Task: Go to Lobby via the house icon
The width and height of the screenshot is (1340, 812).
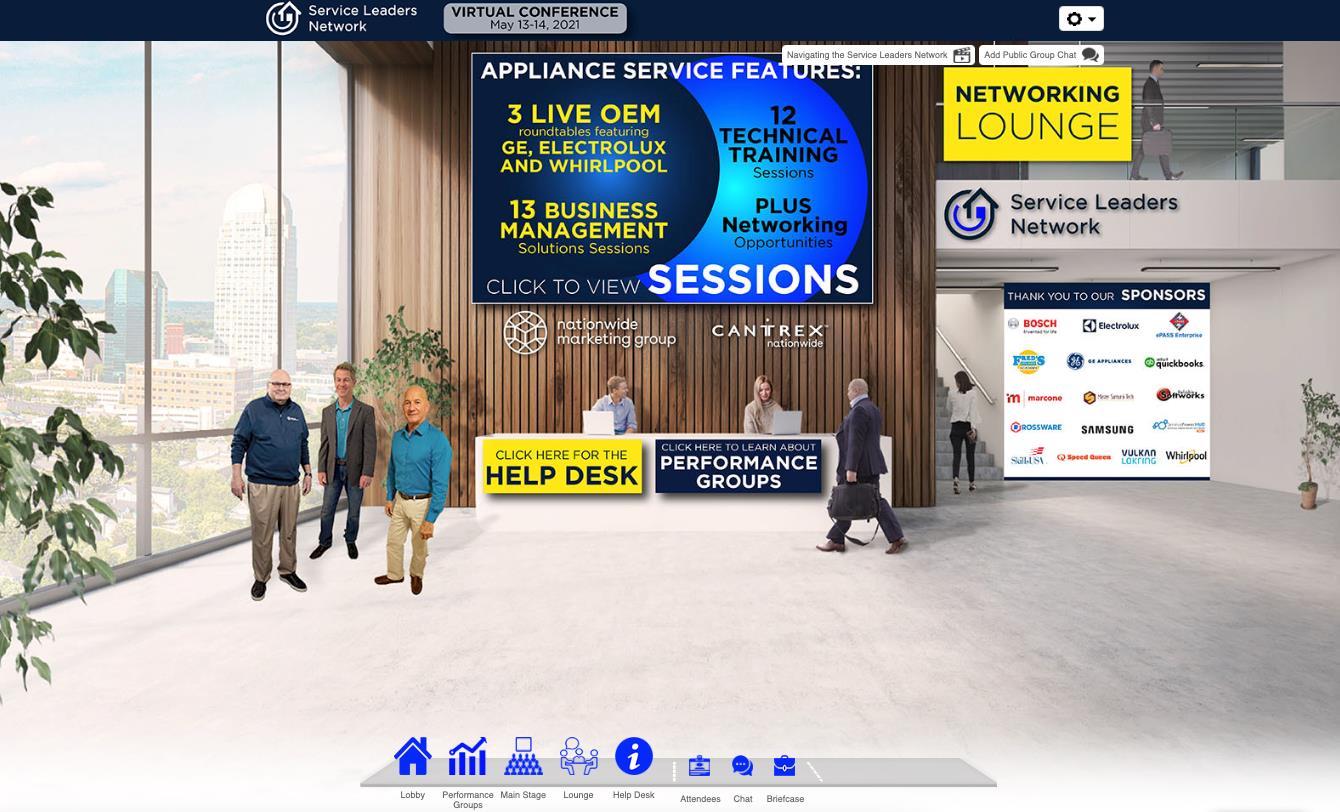Action: [x=412, y=757]
